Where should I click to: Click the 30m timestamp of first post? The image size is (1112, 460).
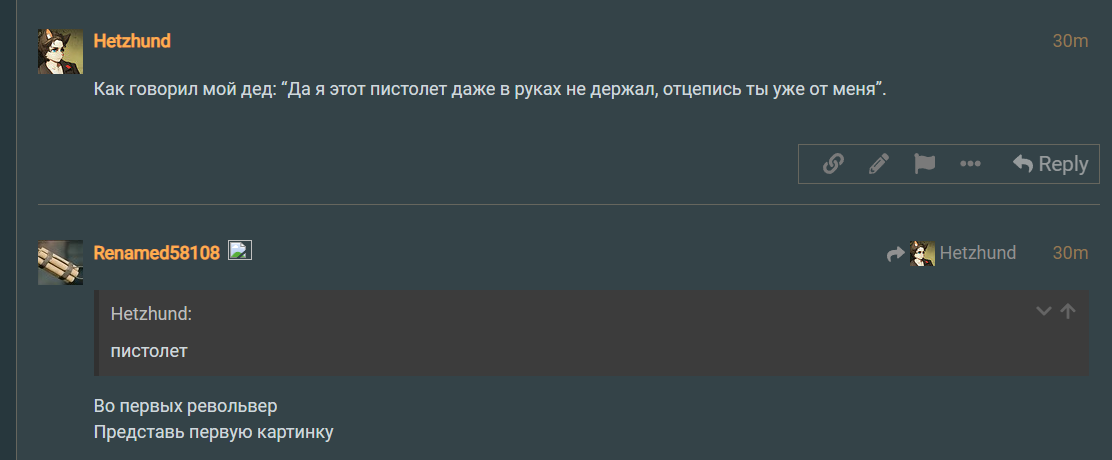click(x=1070, y=41)
